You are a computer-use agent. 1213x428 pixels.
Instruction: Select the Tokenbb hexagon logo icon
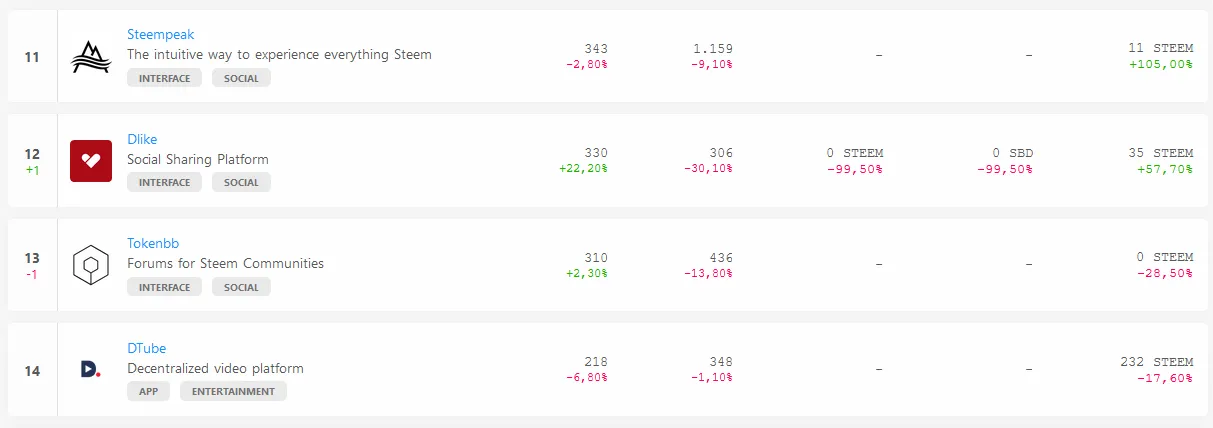click(x=91, y=266)
